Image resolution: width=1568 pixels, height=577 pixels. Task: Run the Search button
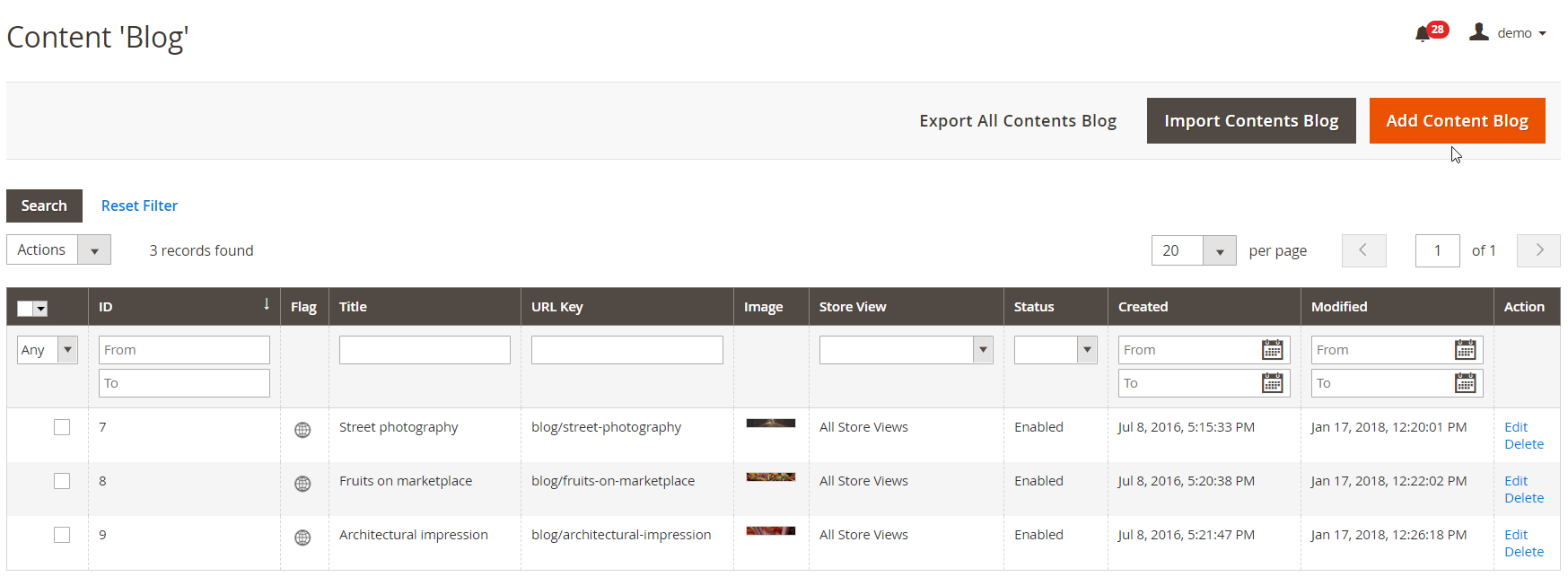[44, 205]
